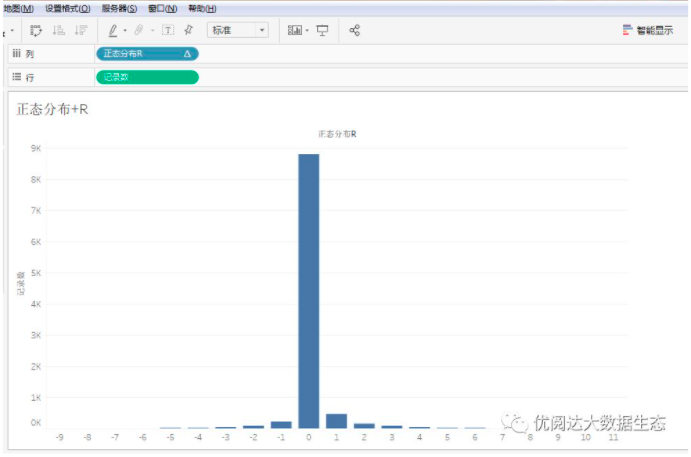The width and height of the screenshot is (691, 457).
Task: Click the 记录数 pill on rows
Action: (x=147, y=77)
